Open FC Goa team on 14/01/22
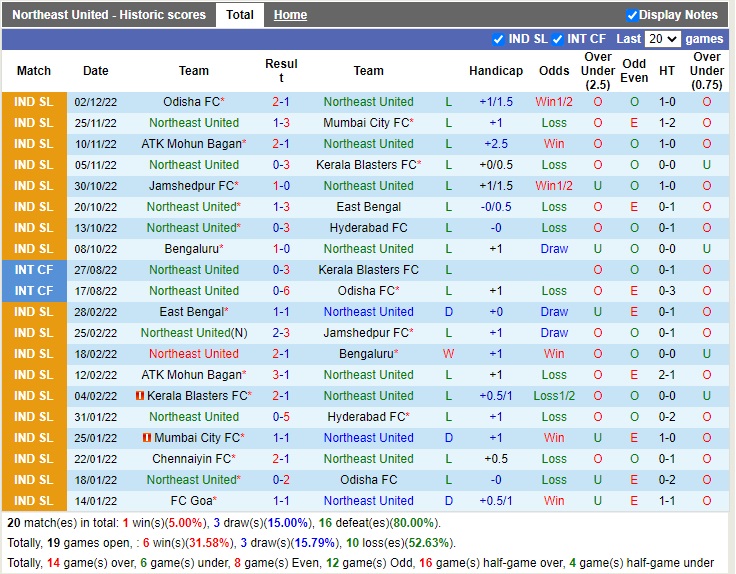This screenshot has height=574, width=736. tap(193, 501)
